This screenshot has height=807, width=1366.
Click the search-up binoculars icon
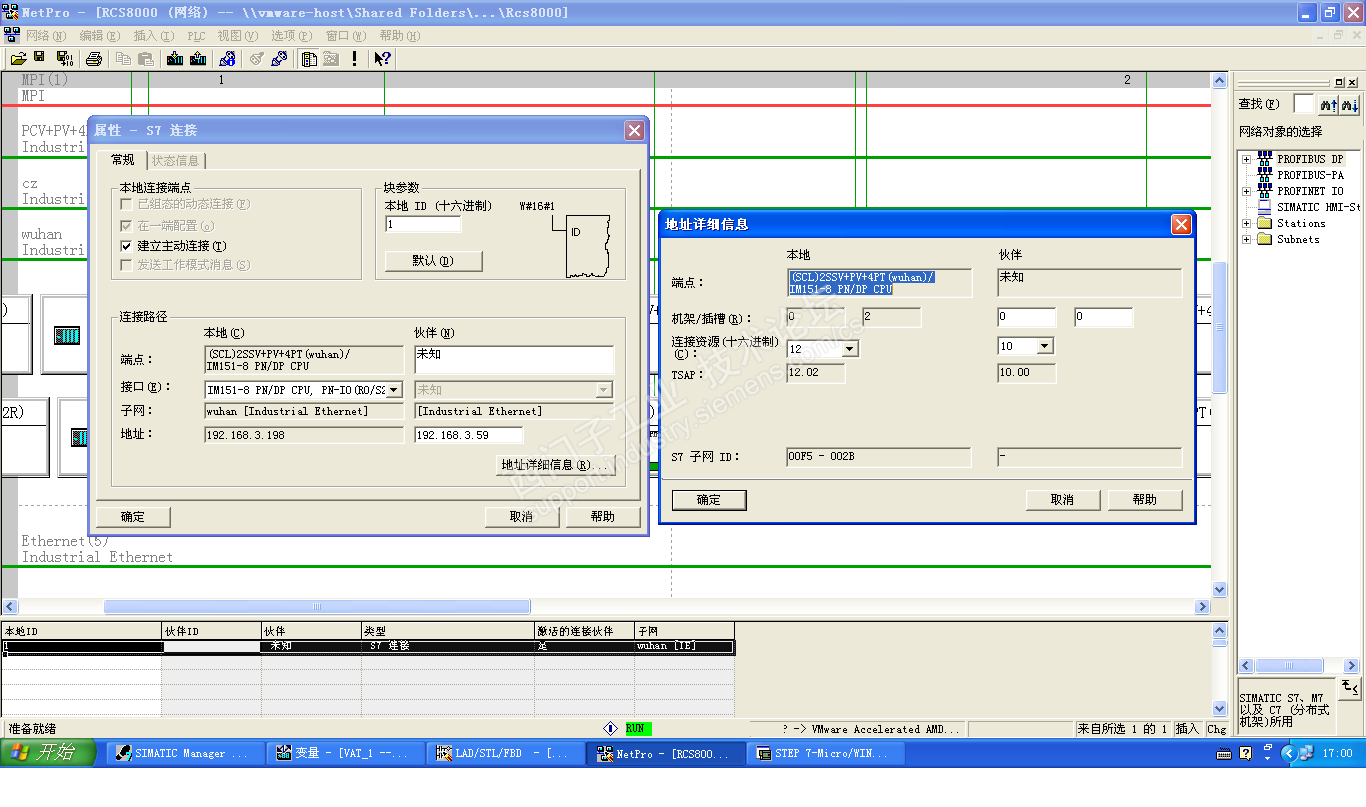click(1328, 104)
